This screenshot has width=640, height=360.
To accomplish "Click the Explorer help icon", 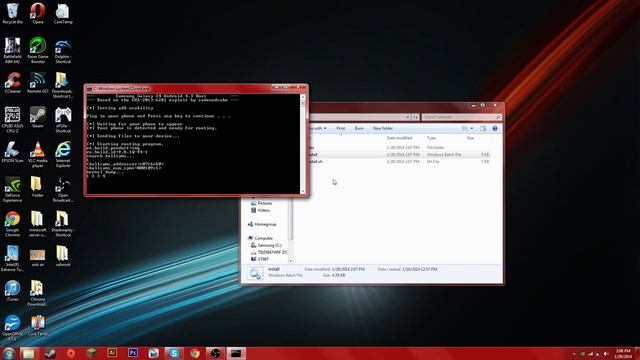I will pyautogui.click(x=495, y=129).
